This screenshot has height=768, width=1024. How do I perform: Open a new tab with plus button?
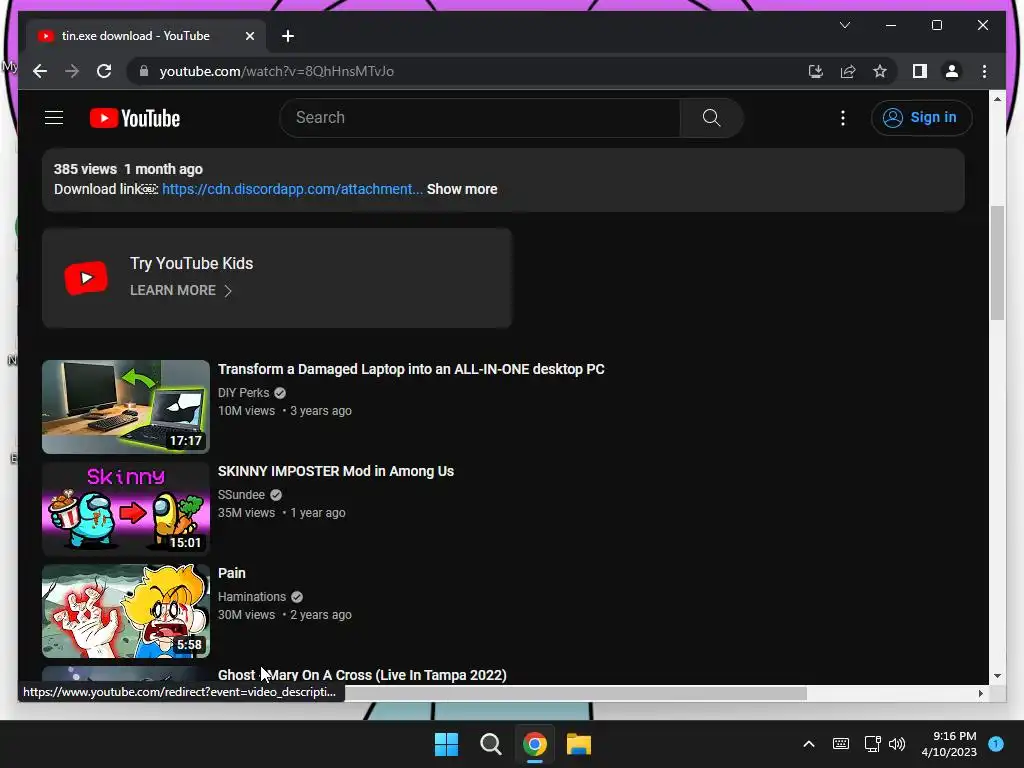[288, 36]
